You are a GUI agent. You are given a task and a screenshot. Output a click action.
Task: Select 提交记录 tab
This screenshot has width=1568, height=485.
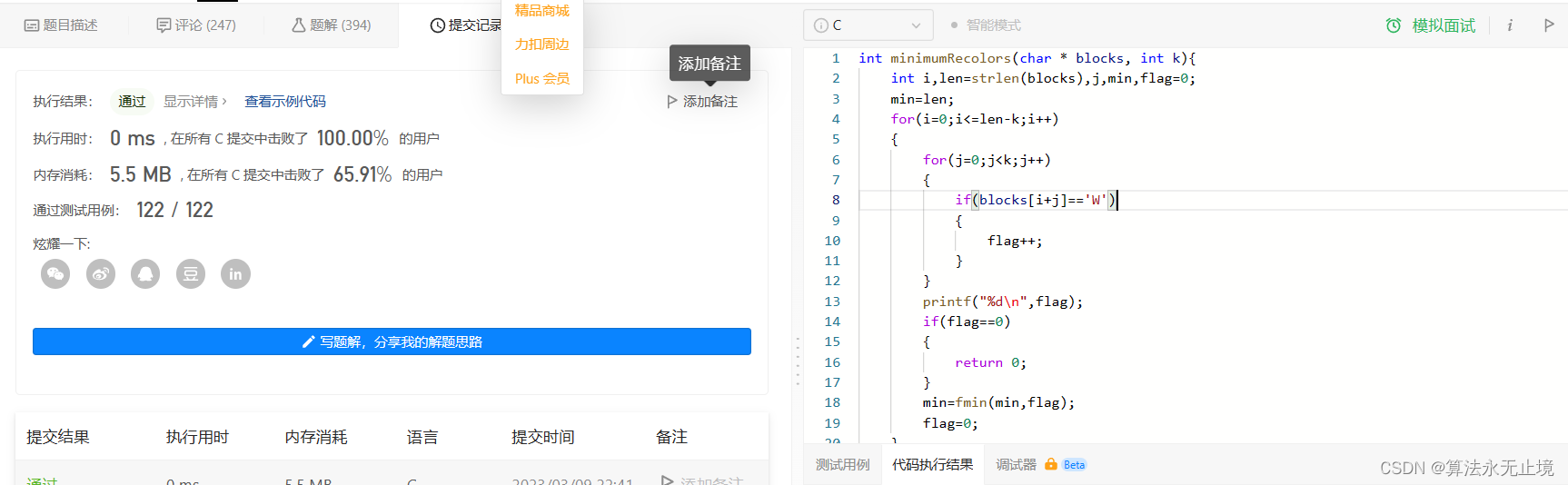coord(466,25)
